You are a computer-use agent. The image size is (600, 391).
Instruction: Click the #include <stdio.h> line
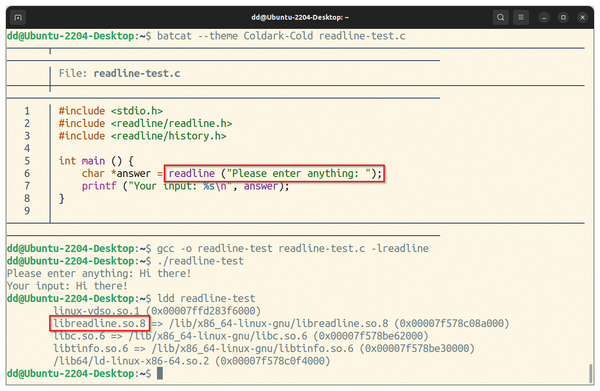click(111, 111)
